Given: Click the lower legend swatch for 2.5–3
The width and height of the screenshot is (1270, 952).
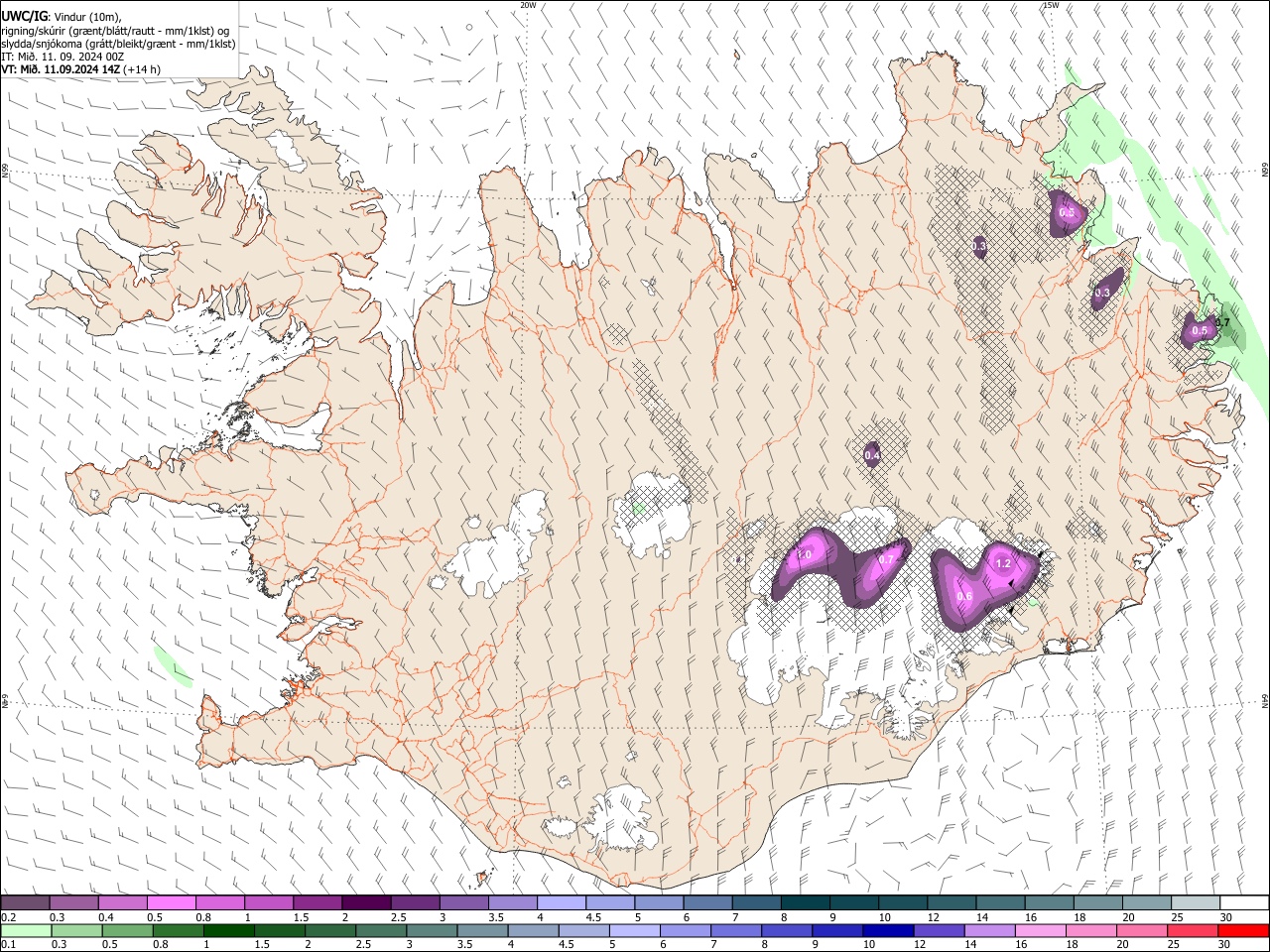Looking at the screenshot, I should pos(381,931).
